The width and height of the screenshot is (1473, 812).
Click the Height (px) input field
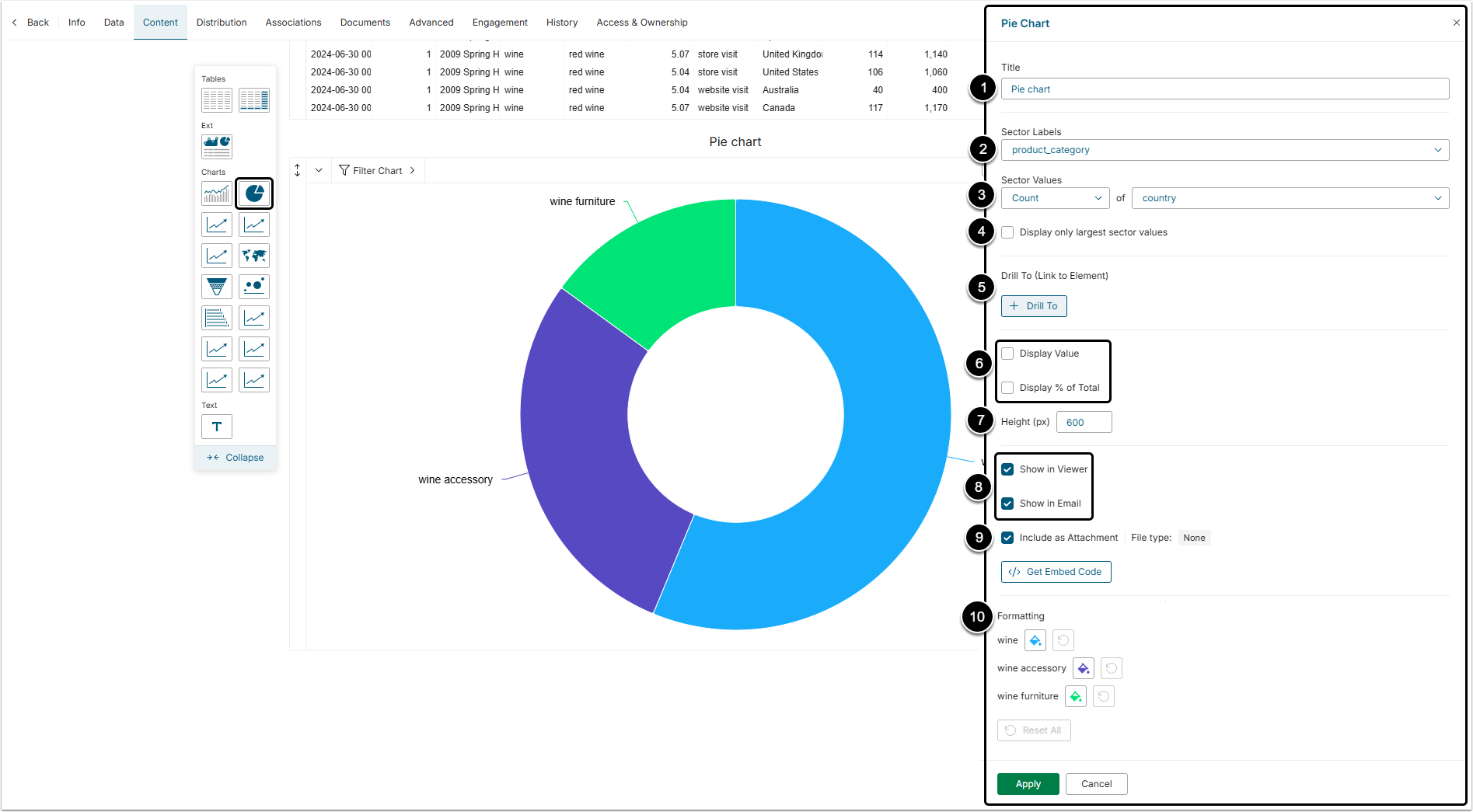click(x=1084, y=422)
